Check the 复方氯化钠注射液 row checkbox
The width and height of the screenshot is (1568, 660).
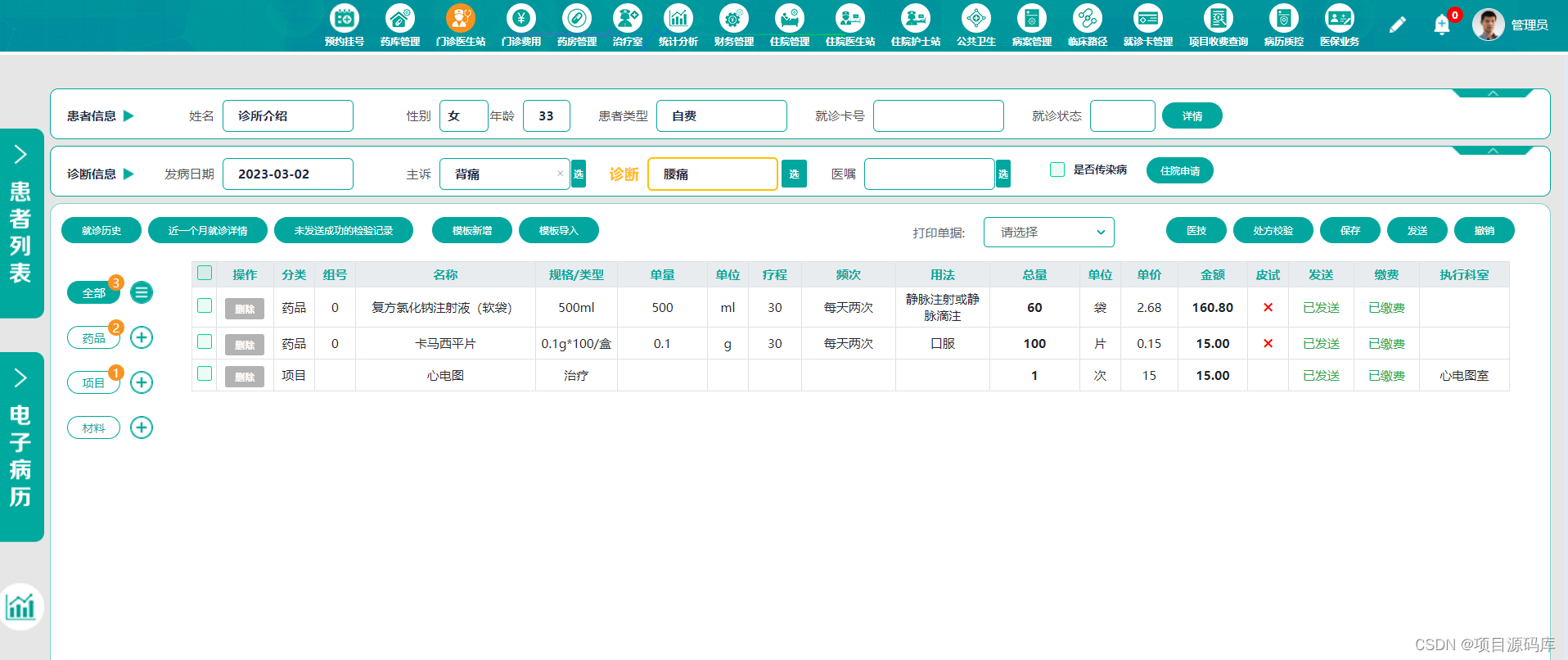(205, 305)
